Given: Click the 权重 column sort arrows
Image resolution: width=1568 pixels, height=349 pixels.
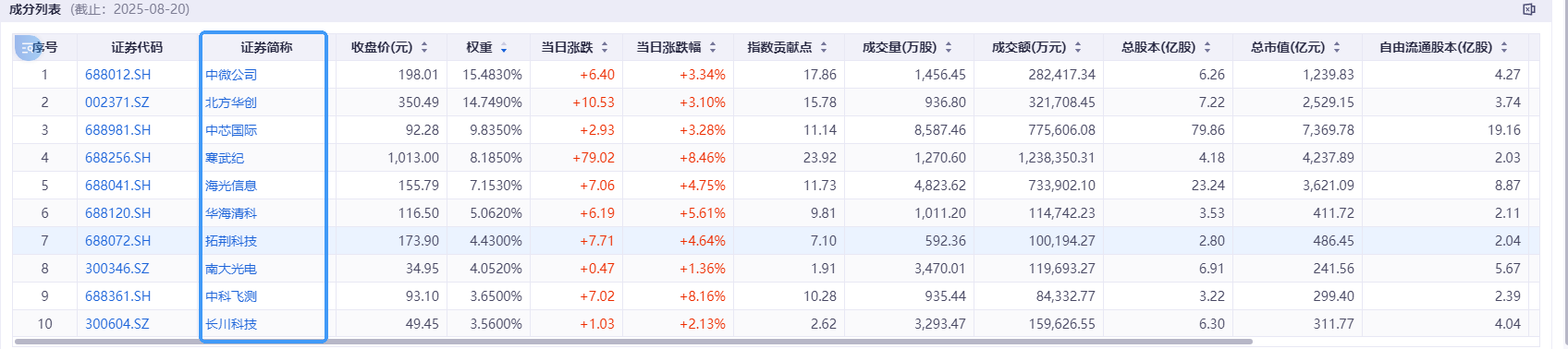Looking at the screenshot, I should coord(504,47).
